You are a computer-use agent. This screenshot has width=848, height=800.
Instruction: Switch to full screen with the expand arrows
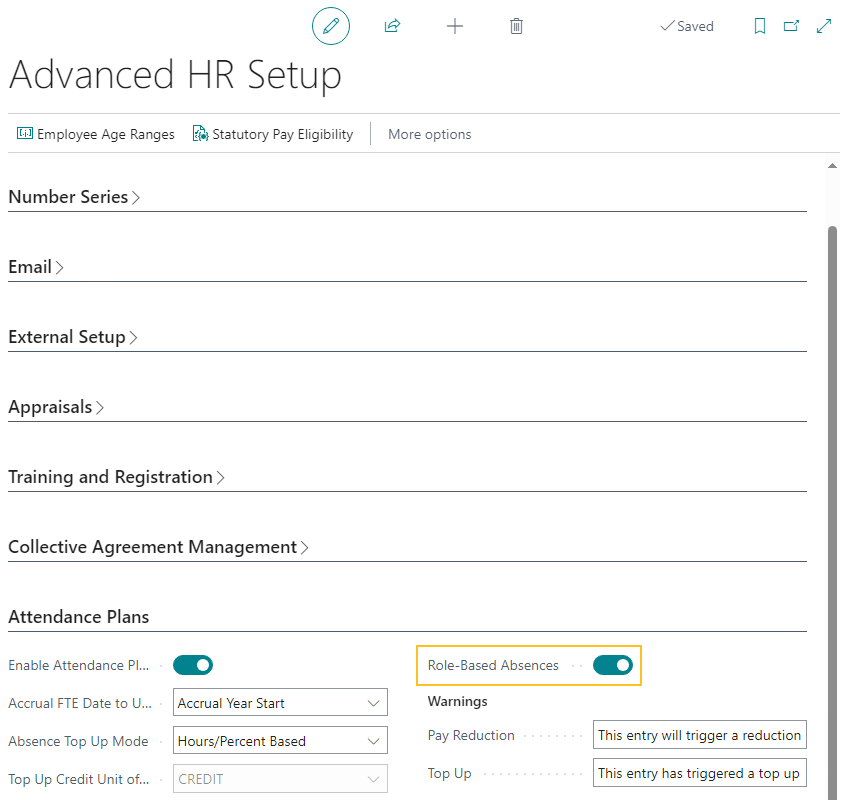tap(824, 26)
